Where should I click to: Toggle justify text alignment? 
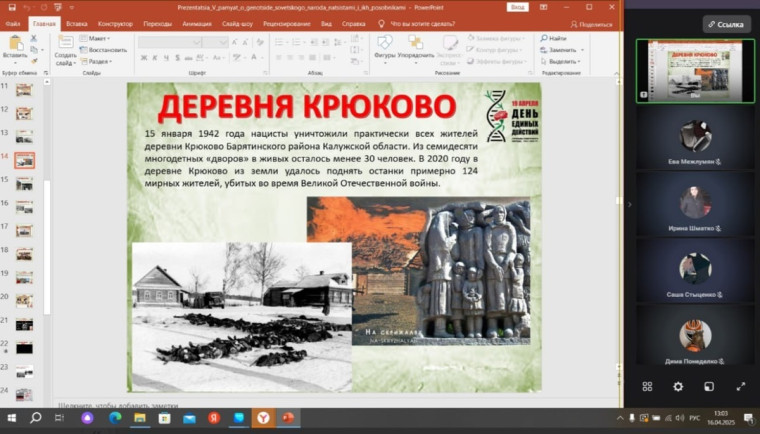coord(313,58)
